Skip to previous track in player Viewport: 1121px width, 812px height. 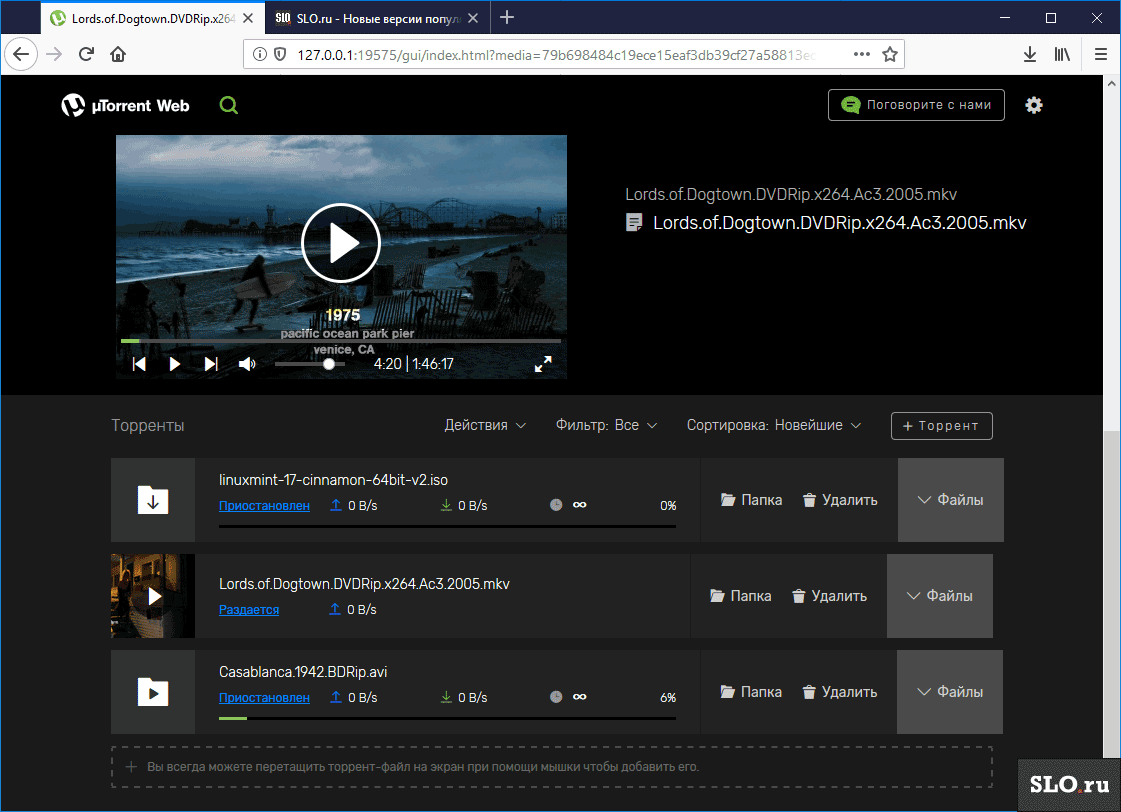pos(139,364)
